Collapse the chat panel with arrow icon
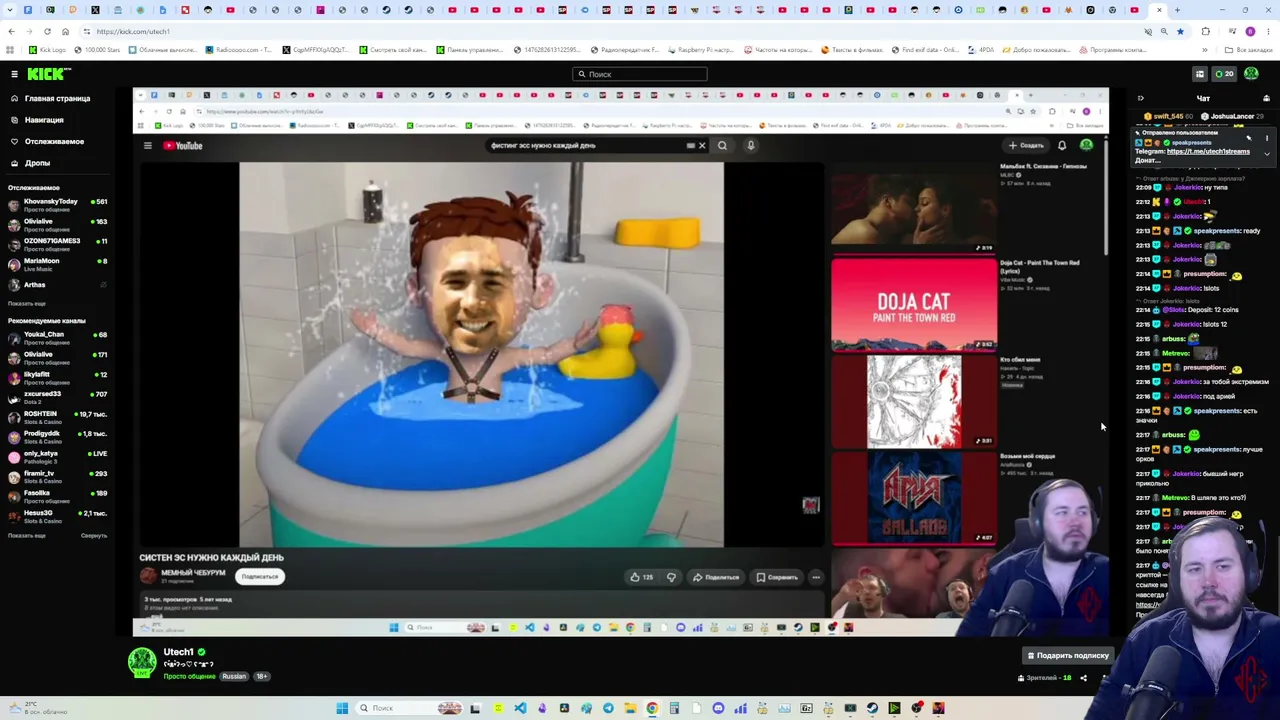1280x720 pixels. 1140,99
